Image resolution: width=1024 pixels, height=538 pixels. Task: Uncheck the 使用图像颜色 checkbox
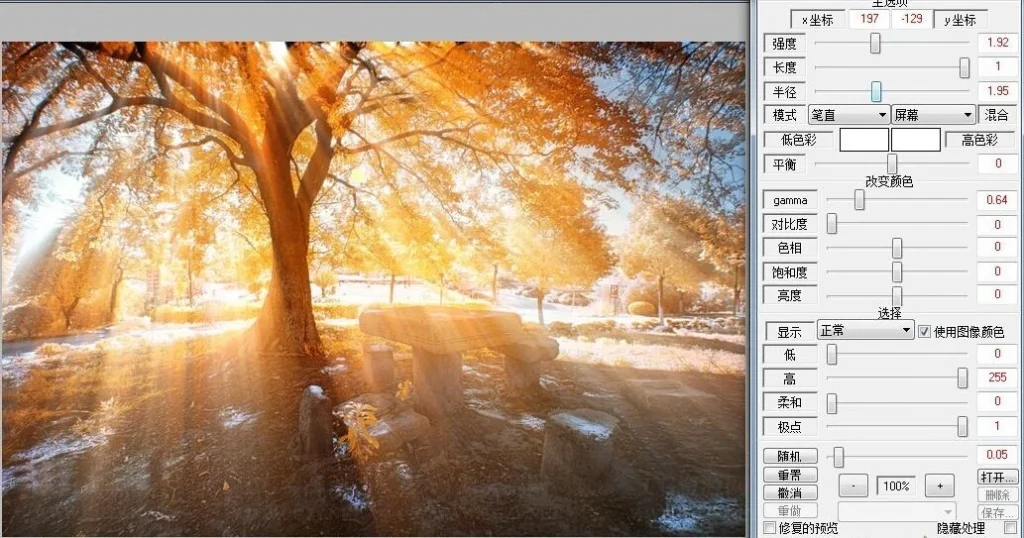(x=924, y=331)
